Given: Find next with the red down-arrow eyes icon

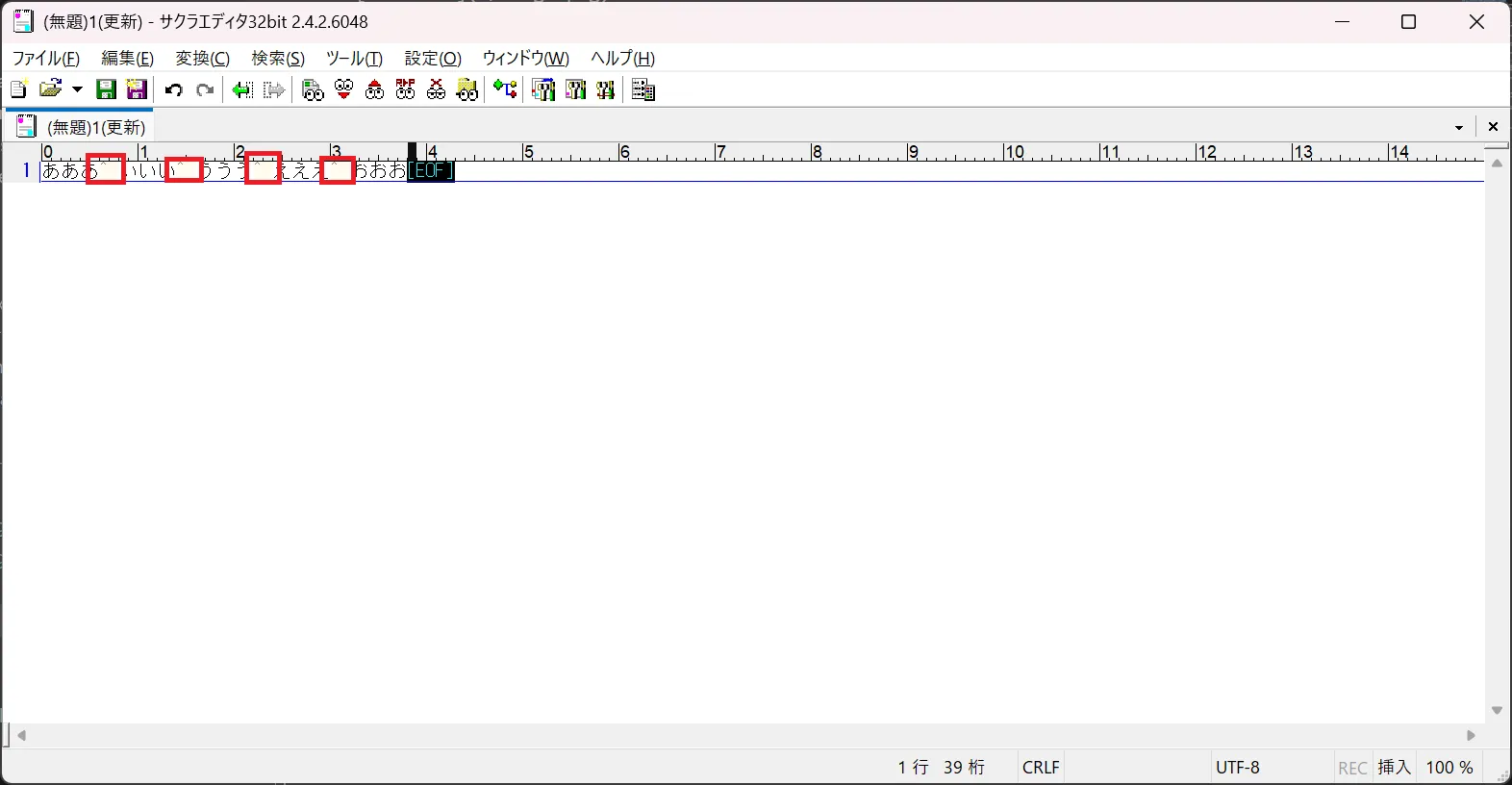Looking at the screenshot, I should click(343, 89).
